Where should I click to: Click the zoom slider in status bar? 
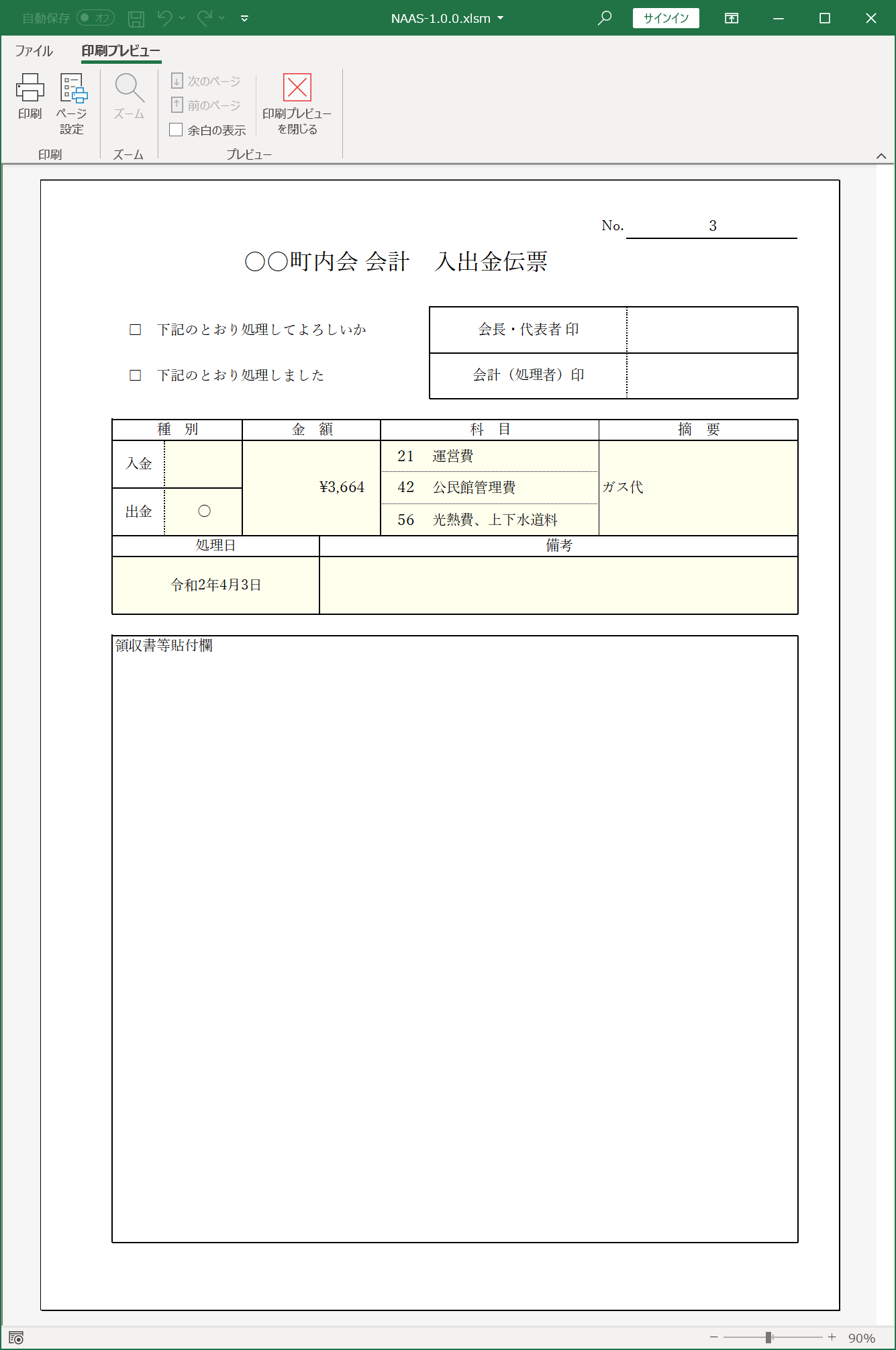[768, 1337]
